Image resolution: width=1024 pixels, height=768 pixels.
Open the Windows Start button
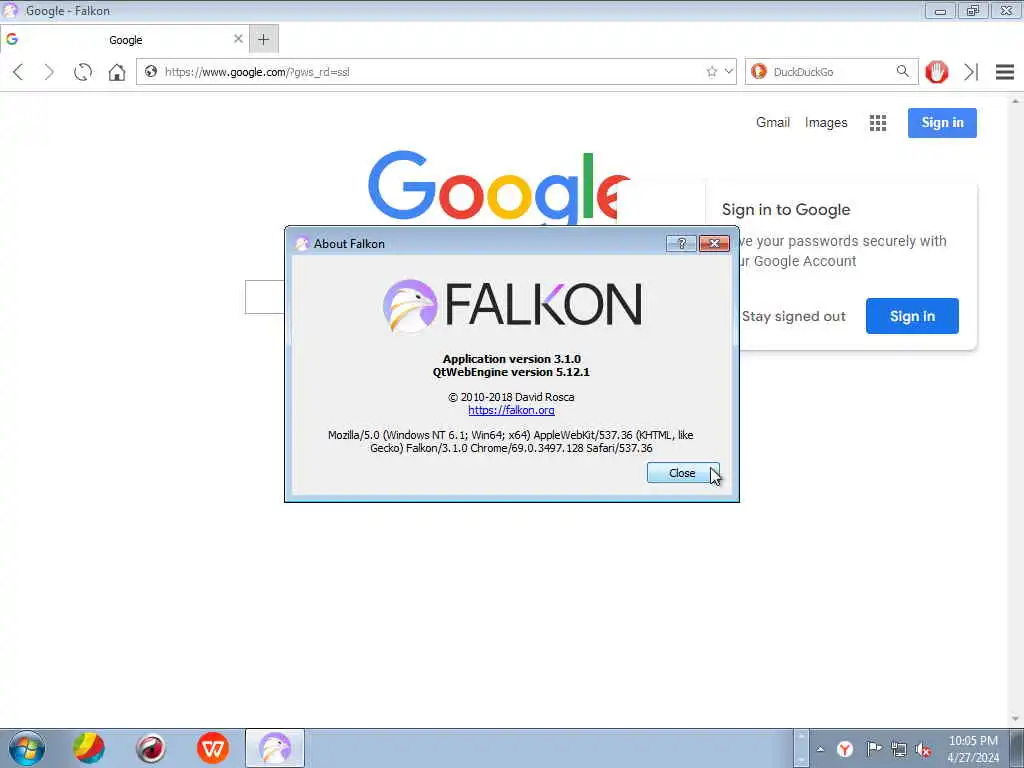tap(27, 748)
